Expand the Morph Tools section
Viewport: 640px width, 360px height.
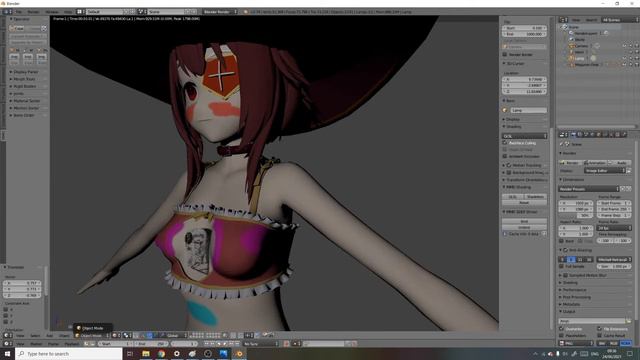(24, 79)
